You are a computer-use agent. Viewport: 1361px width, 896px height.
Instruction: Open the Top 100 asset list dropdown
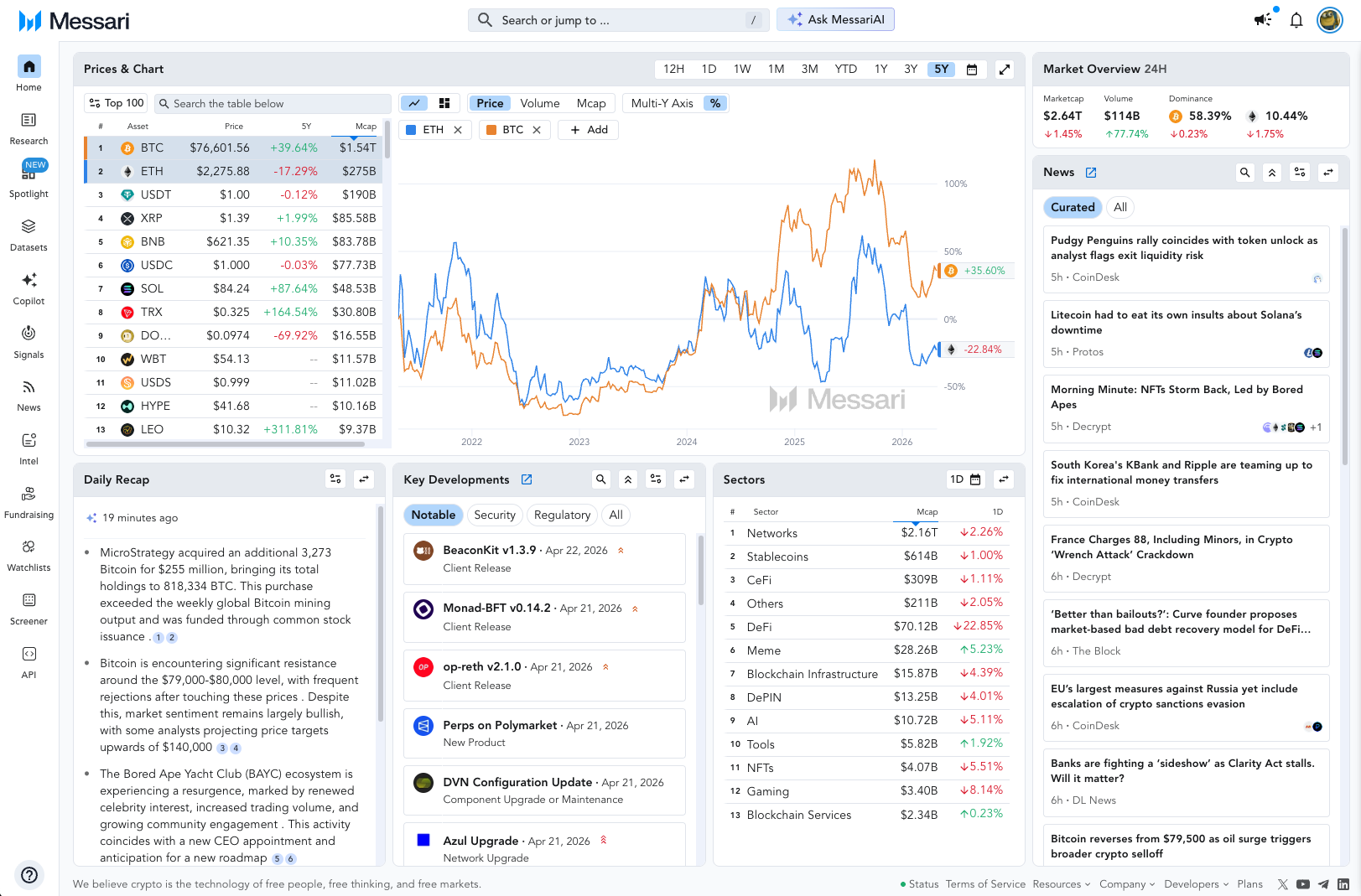coord(117,103)
